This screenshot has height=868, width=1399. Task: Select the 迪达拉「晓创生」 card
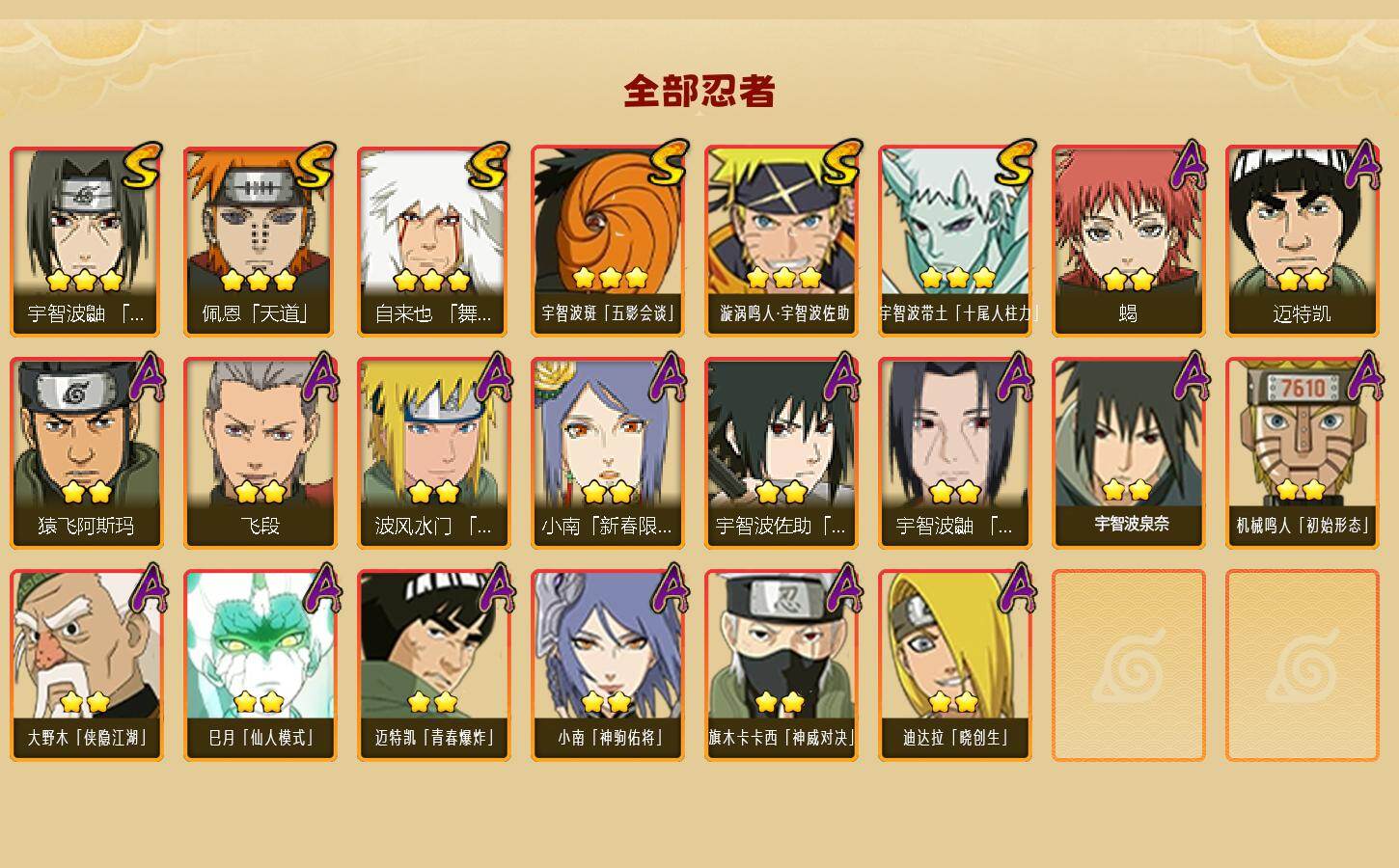pos(955,665)
